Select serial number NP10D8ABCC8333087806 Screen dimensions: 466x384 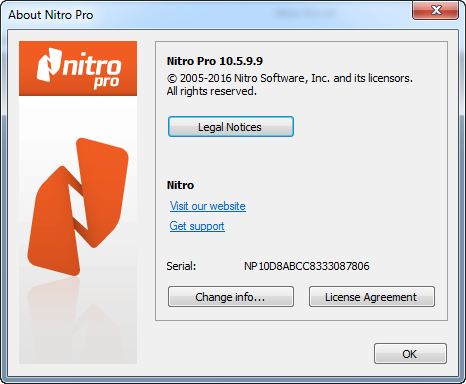point(307,266)
